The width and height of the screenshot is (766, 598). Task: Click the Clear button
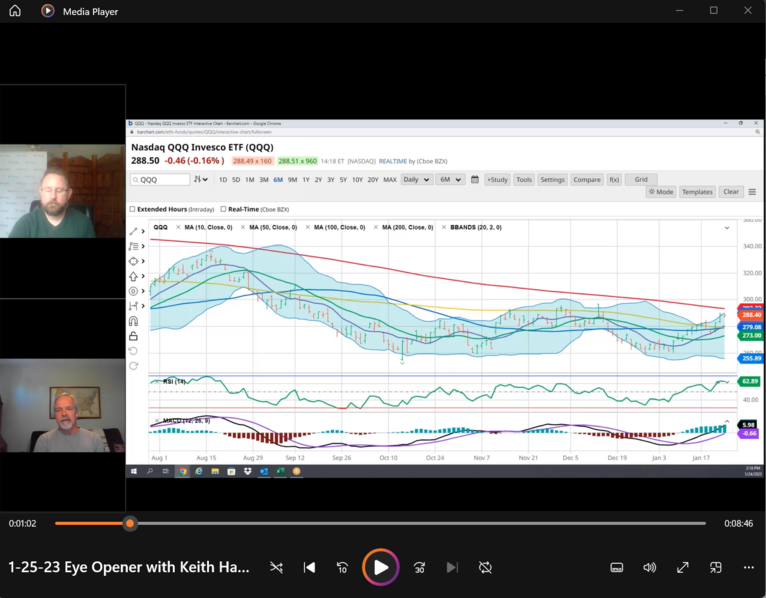731,192
